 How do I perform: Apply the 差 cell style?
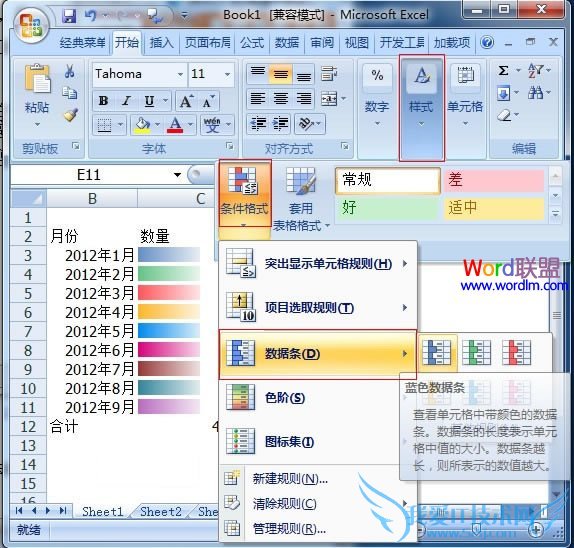494,180
